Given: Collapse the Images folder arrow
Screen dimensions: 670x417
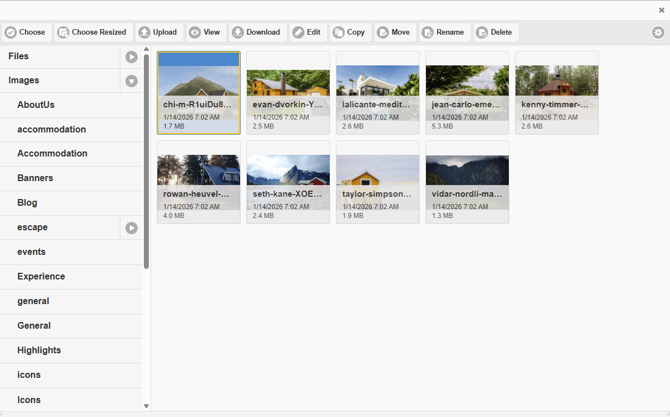Looking at the screenshot, I should point(131,81).
